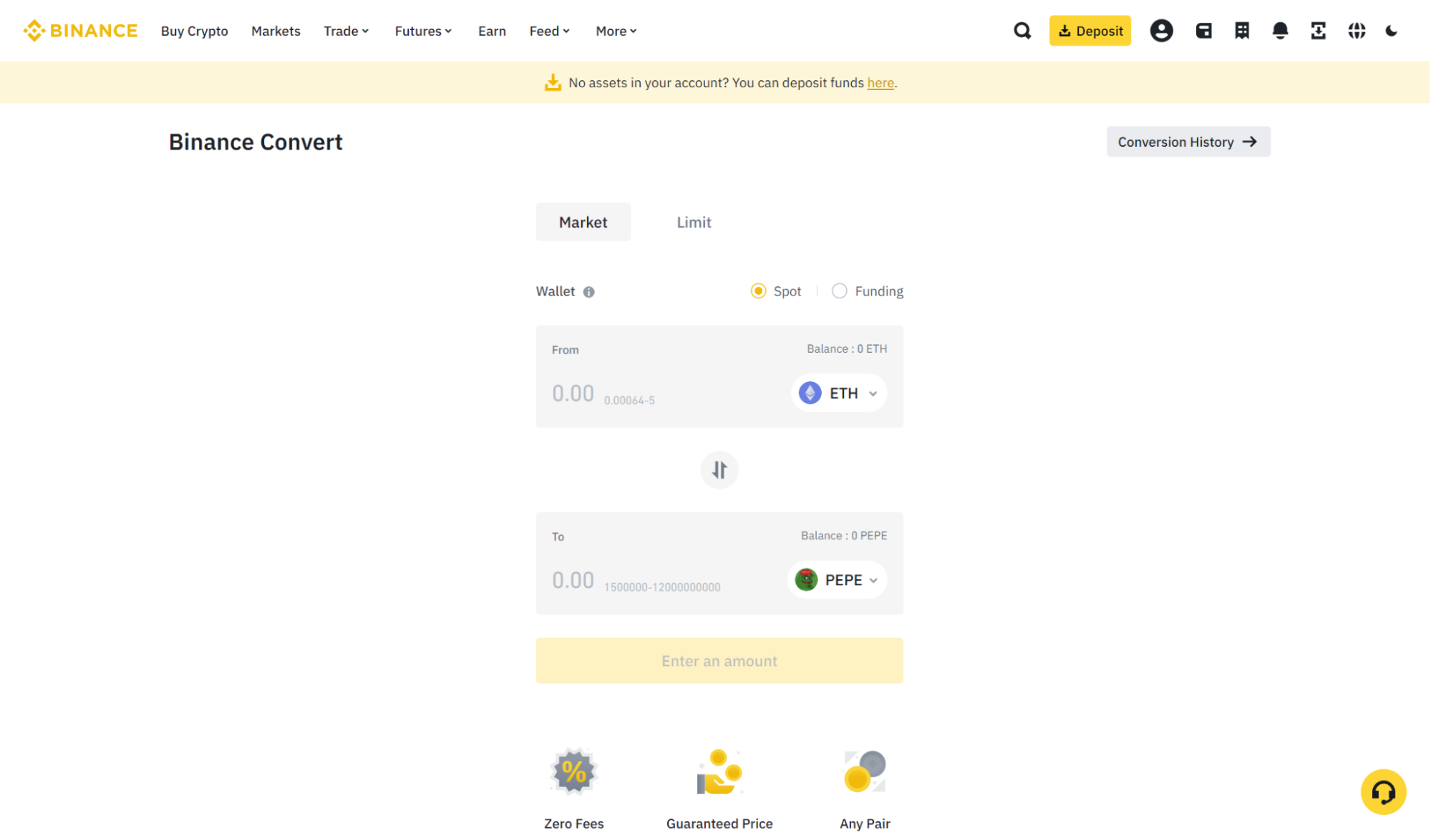Open ETH currency dropdown

point(839,394)
